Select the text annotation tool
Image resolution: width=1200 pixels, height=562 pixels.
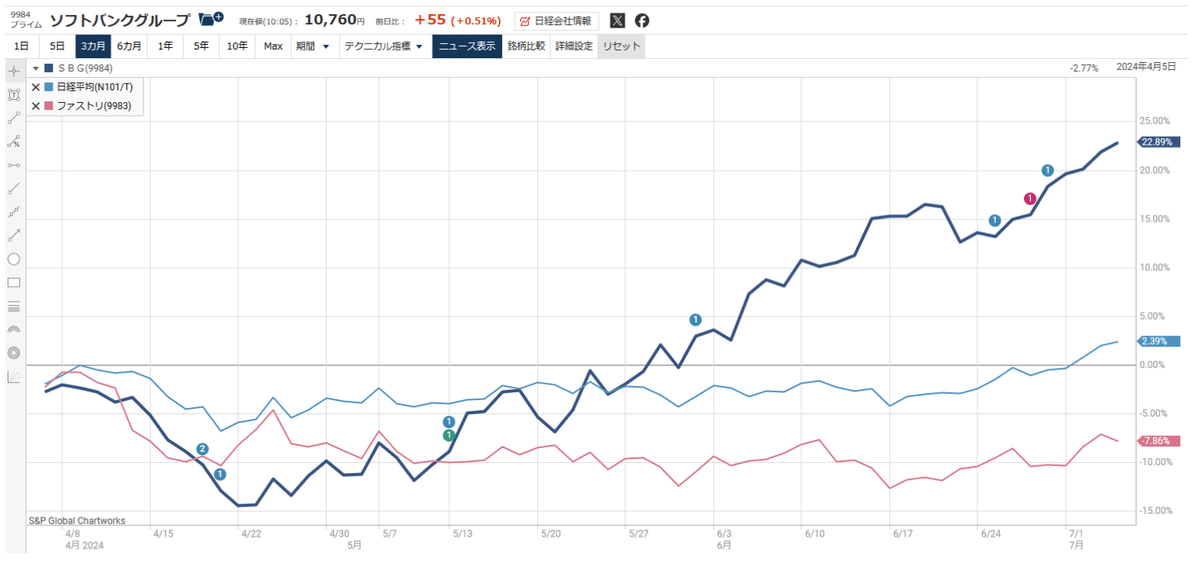[x=14, y=95]
